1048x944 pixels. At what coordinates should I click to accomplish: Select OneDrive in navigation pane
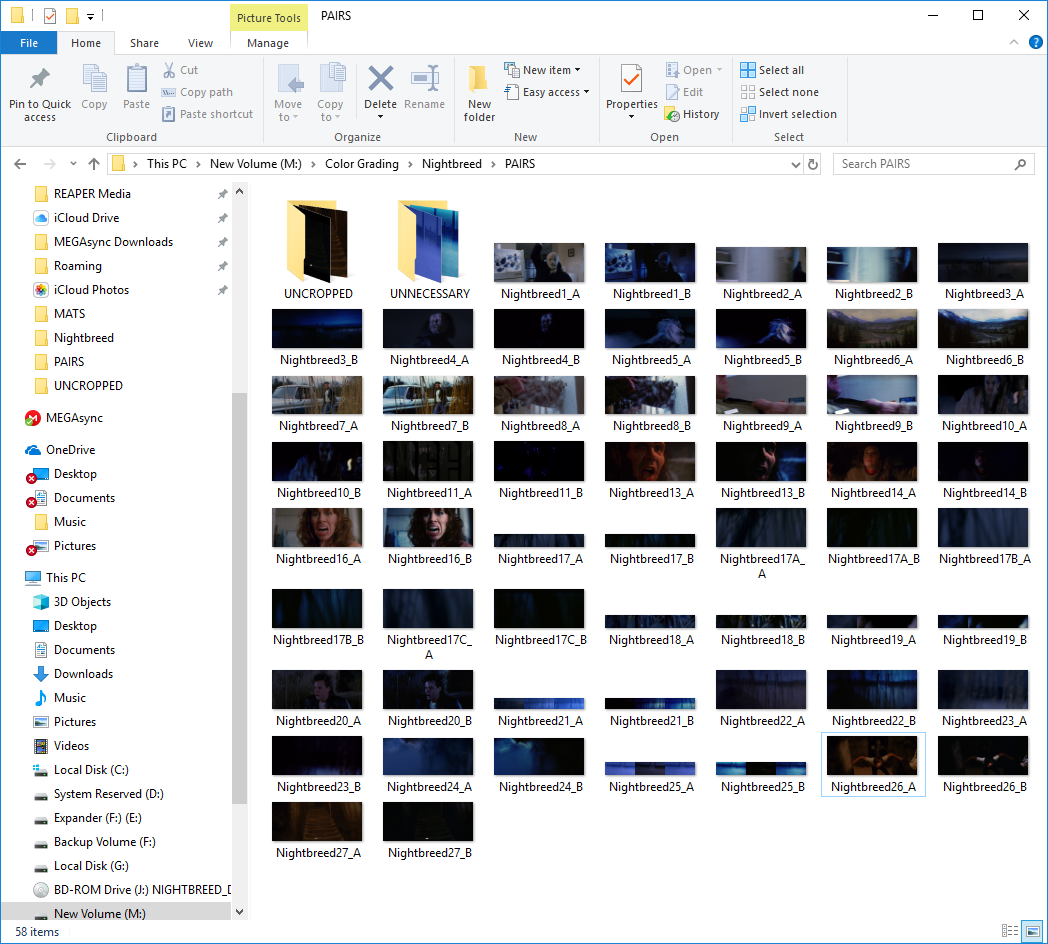point(70,450)
